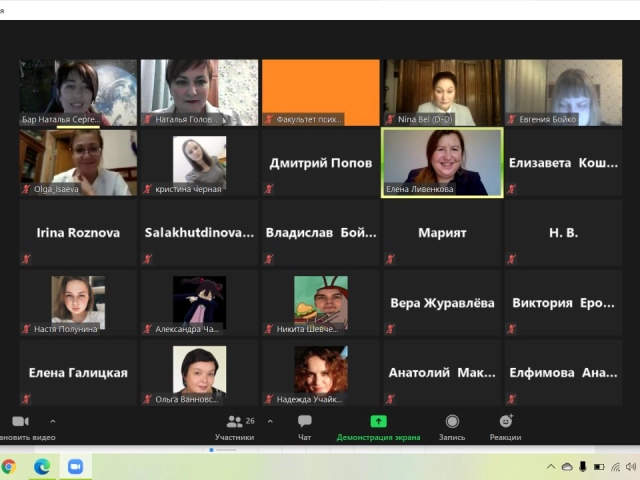Viewport: 640px width, 480px height.
Task: Click Zoom icon in Windows taskbar
Action: 74,466
